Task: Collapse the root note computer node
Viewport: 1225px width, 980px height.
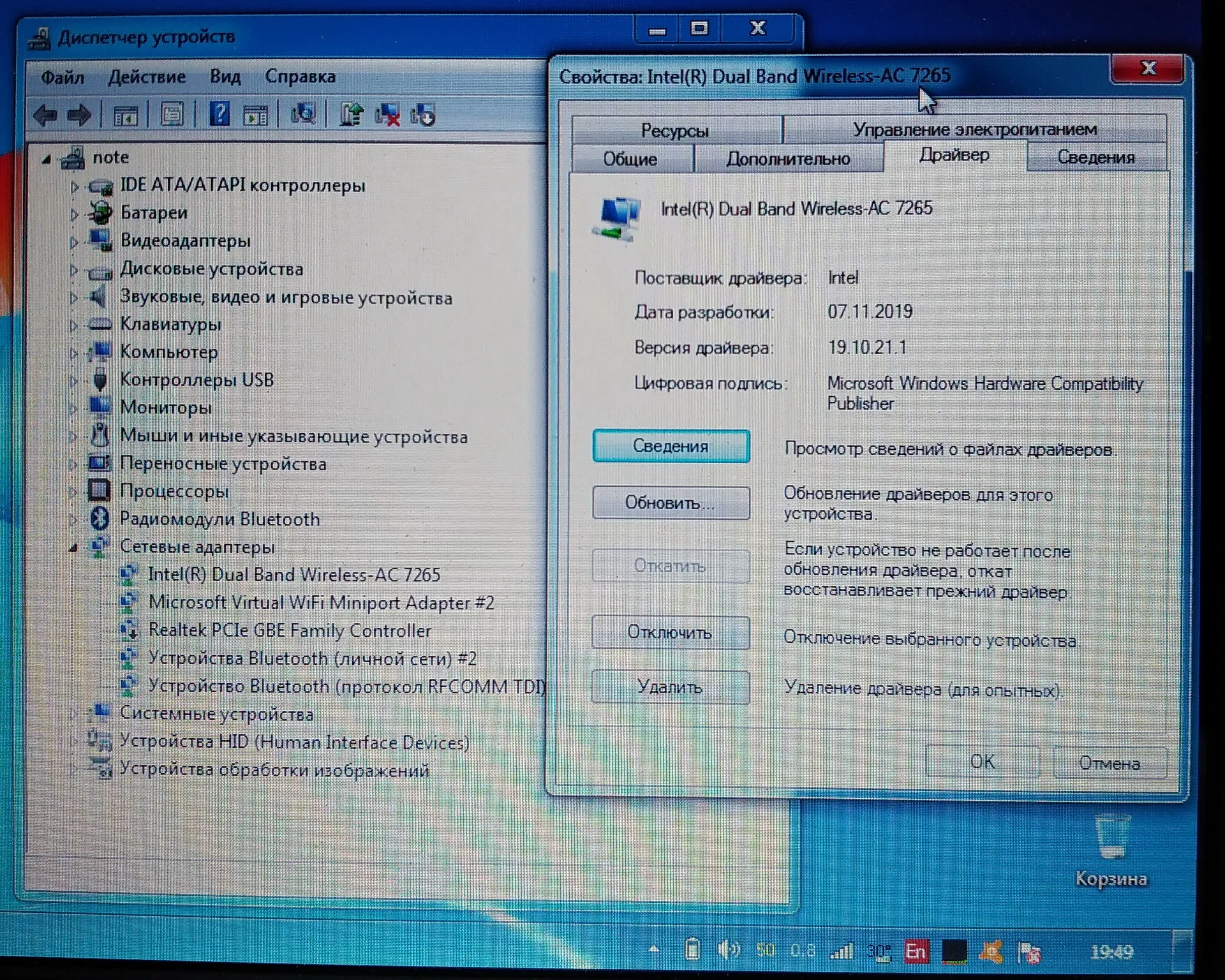Action: [46, 159]
